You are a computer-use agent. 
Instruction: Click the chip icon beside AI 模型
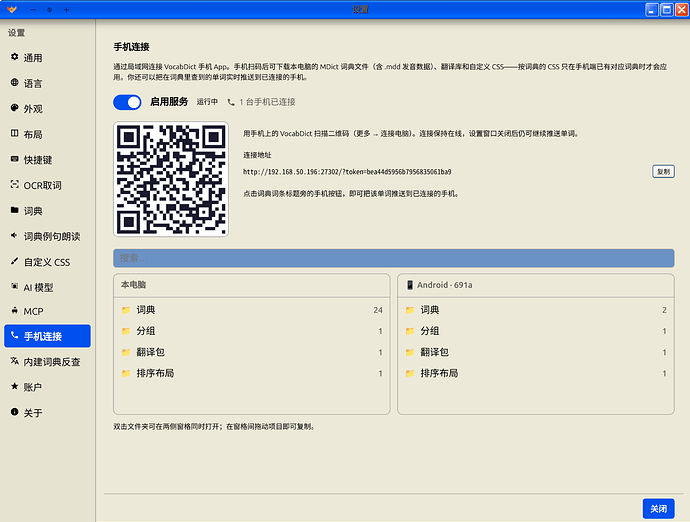coord(15,287)
